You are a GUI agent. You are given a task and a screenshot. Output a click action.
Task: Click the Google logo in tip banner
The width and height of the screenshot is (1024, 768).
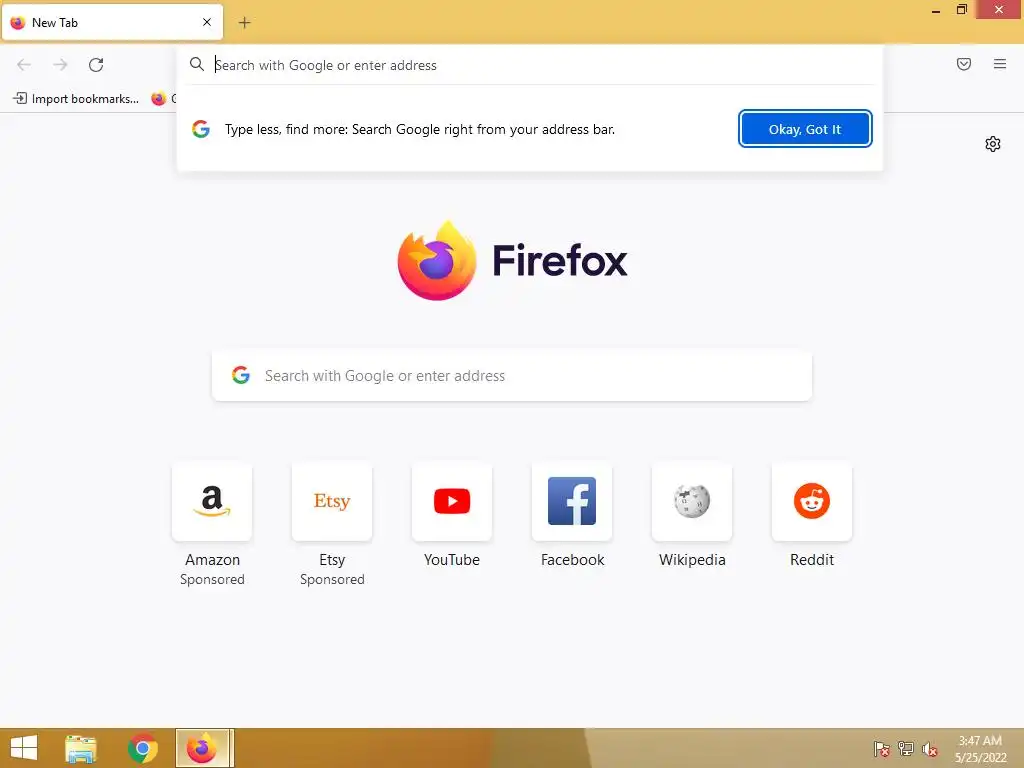(x=201, y=129)
